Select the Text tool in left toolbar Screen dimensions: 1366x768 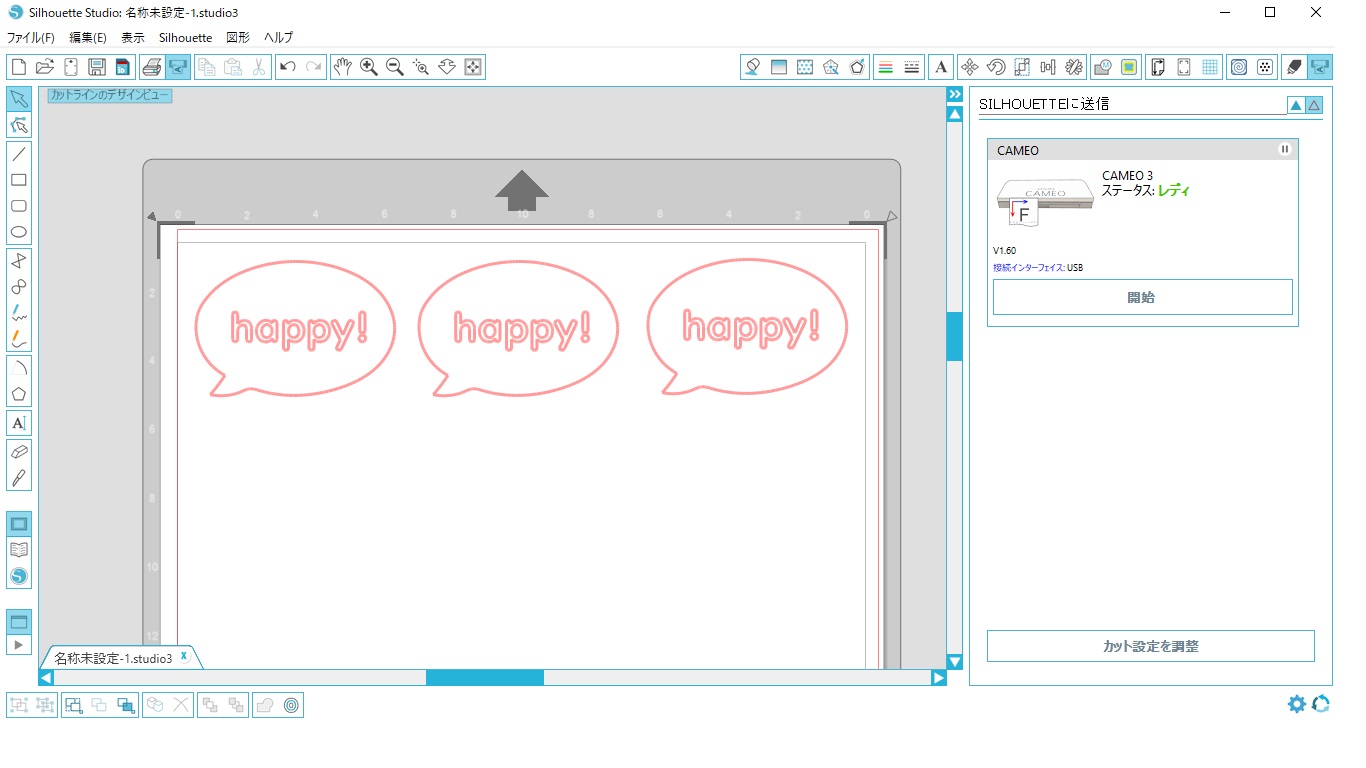[18, 423]
